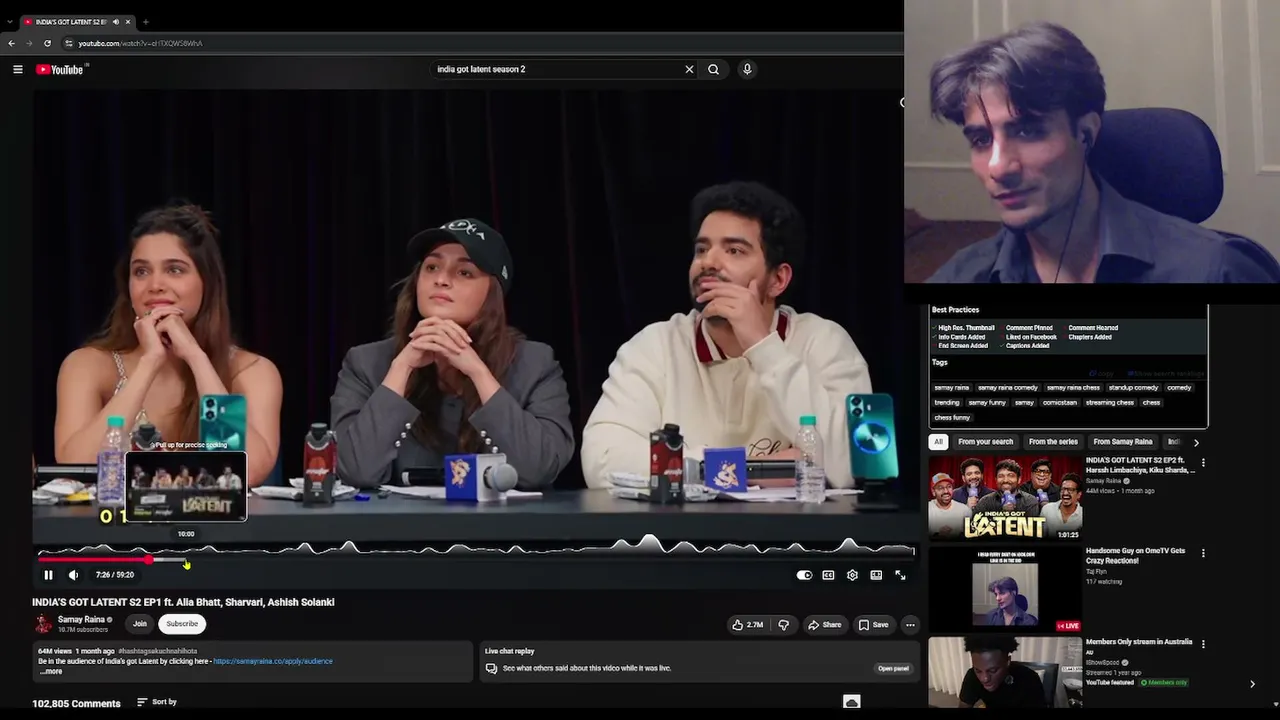Pause the video playback
The image size is (1280, 720).
point(48,575)
